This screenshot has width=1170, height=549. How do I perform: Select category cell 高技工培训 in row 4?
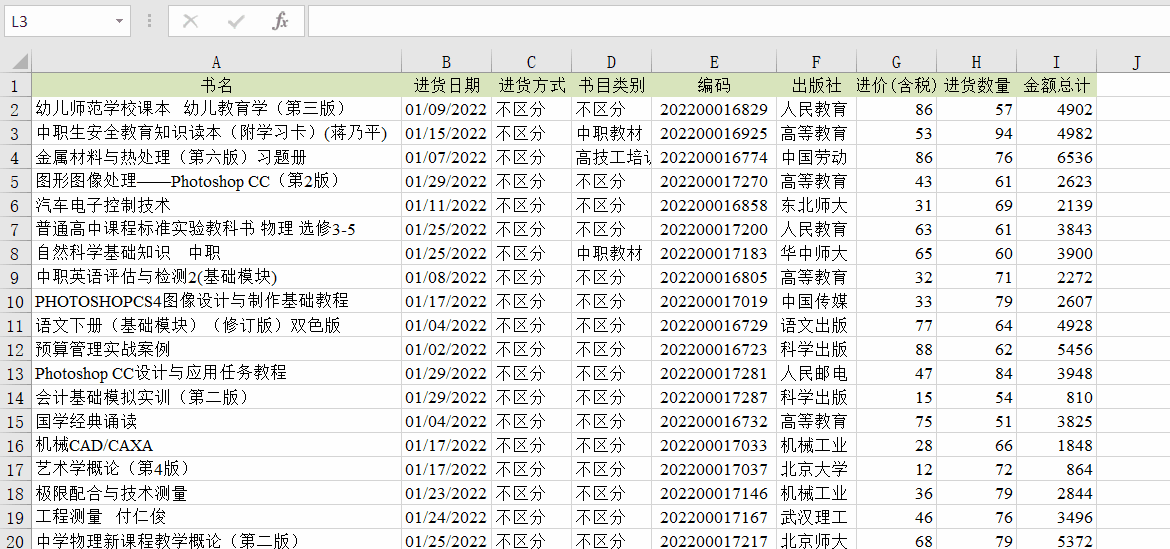click(611, 157)
